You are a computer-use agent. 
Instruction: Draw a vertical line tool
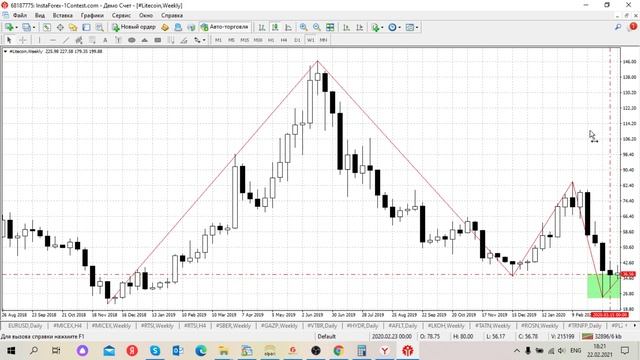pyautogui.click(x=40, y=40)
